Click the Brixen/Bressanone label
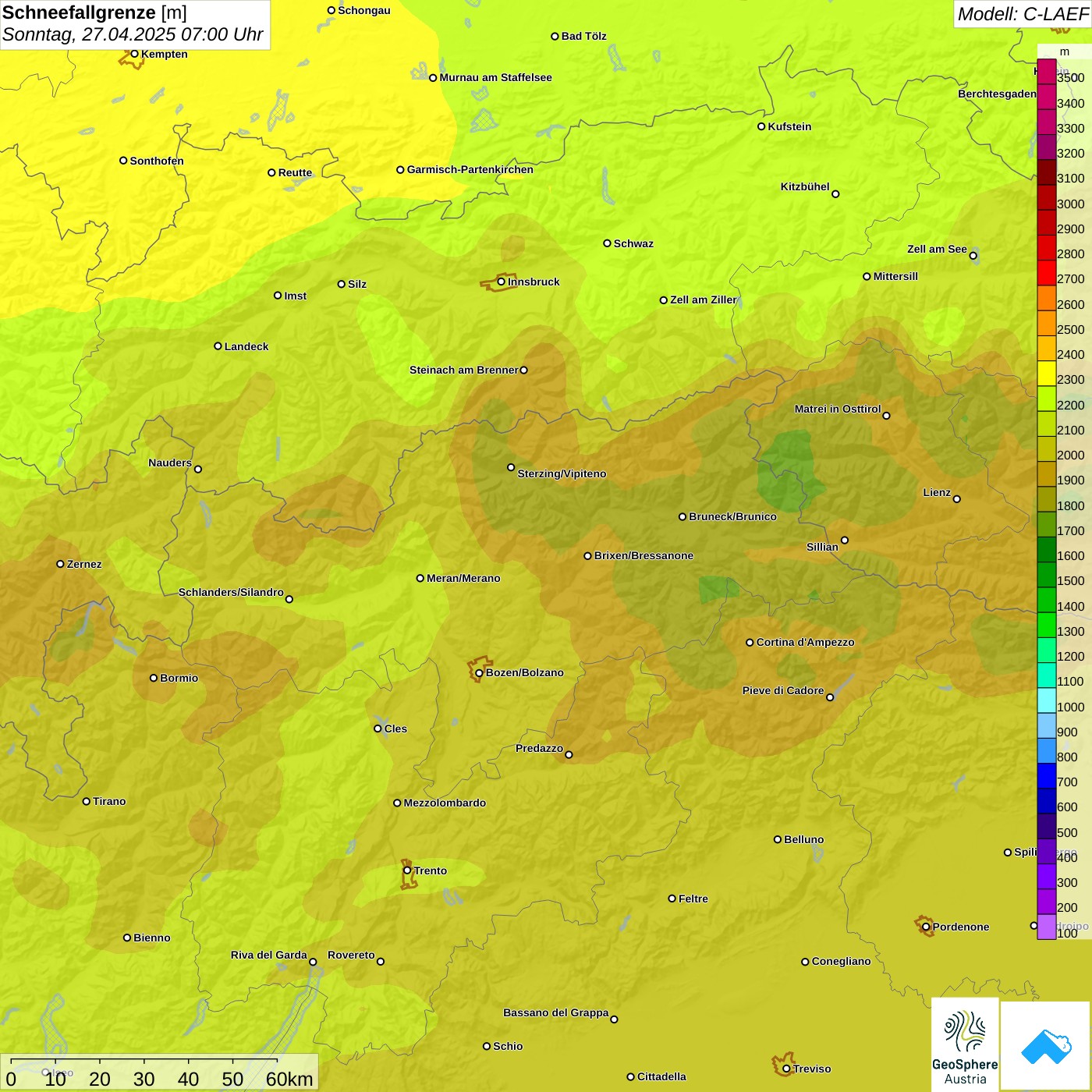Screen dimensions: 1092x1092 643,555
